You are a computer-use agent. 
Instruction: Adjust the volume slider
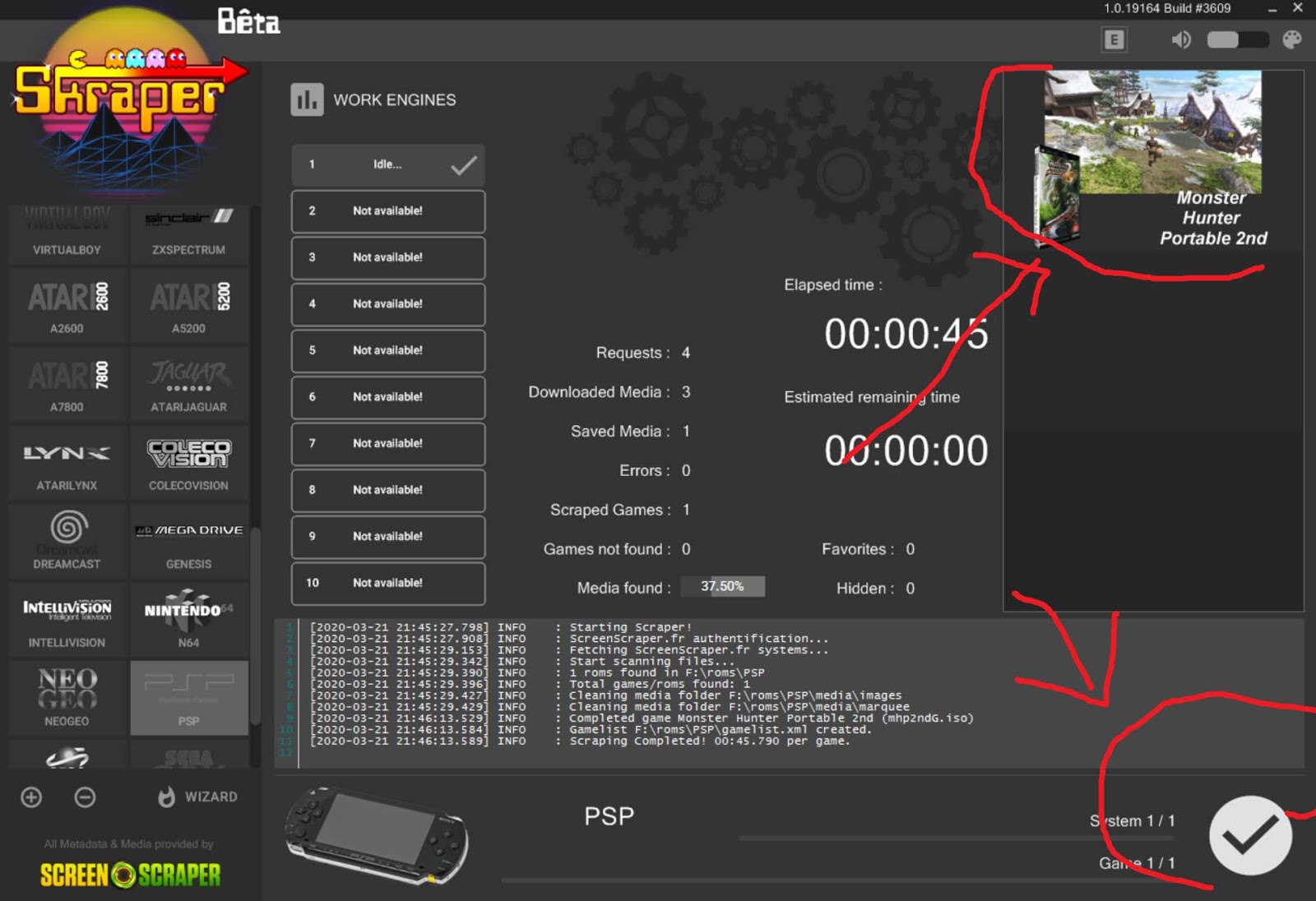coord(1238,39)
